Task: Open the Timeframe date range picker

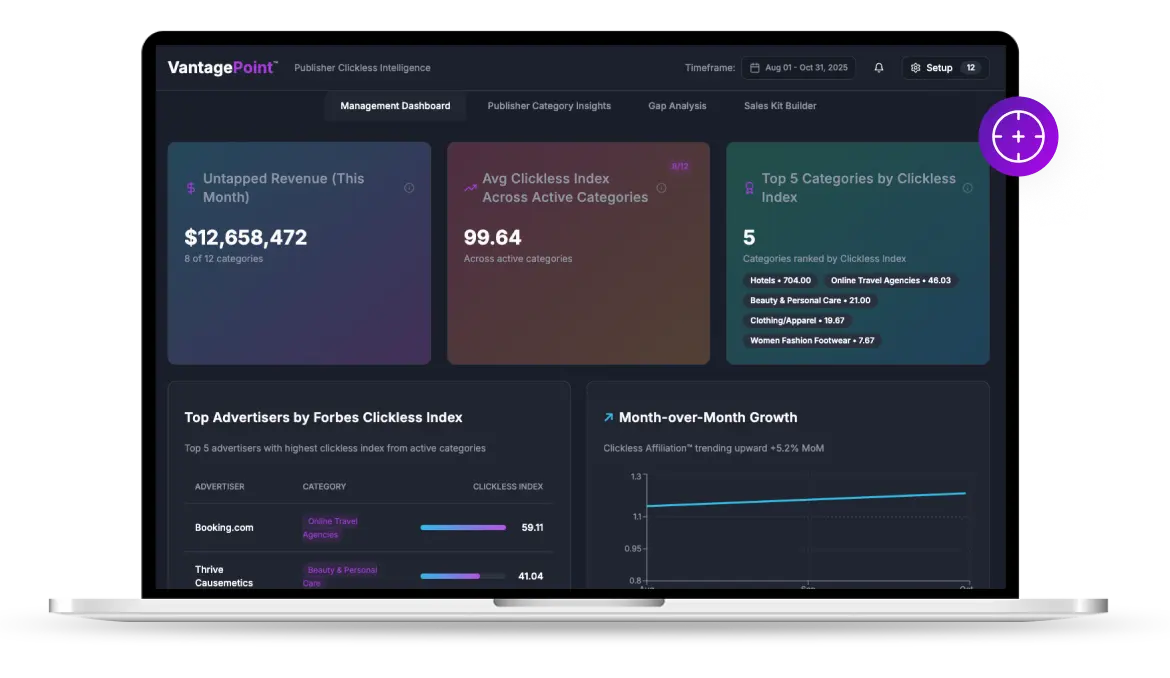Action: (x=798, y=68)
